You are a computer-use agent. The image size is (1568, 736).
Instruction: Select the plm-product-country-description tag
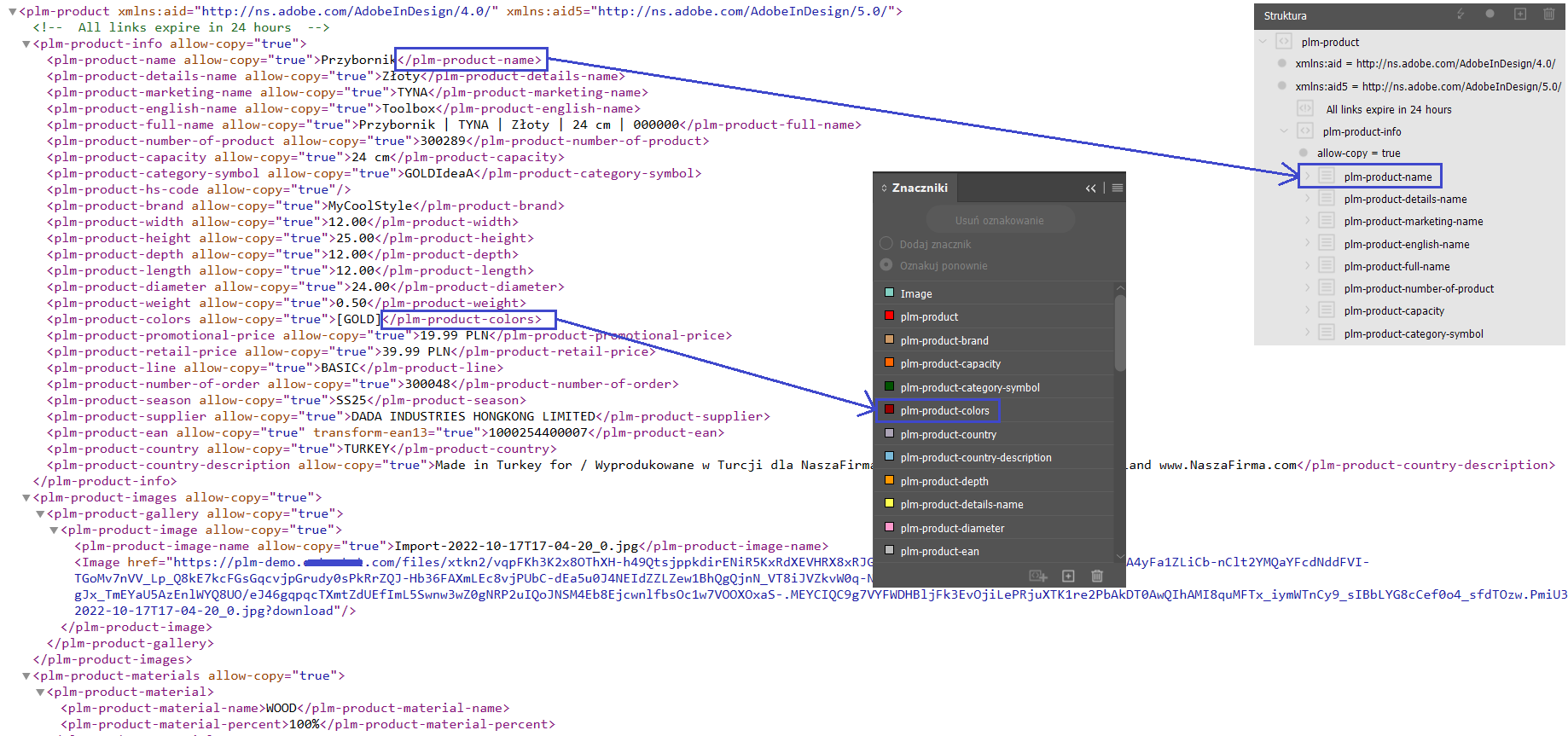pos(995,457)
